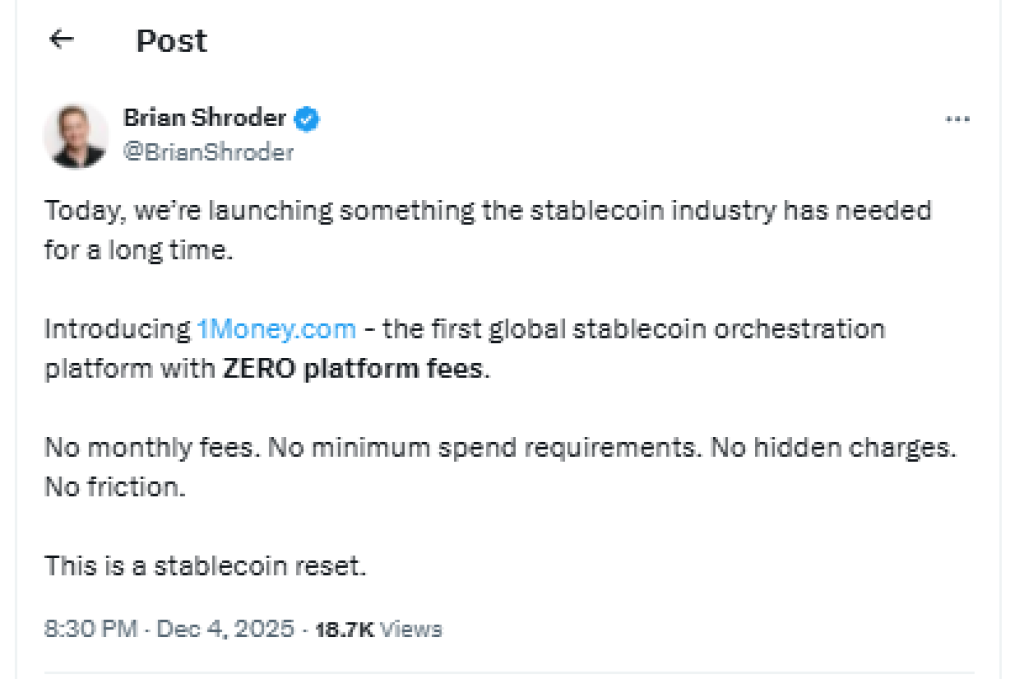
Task: Follow the 1Money.com link
Action: coord(276,330)
